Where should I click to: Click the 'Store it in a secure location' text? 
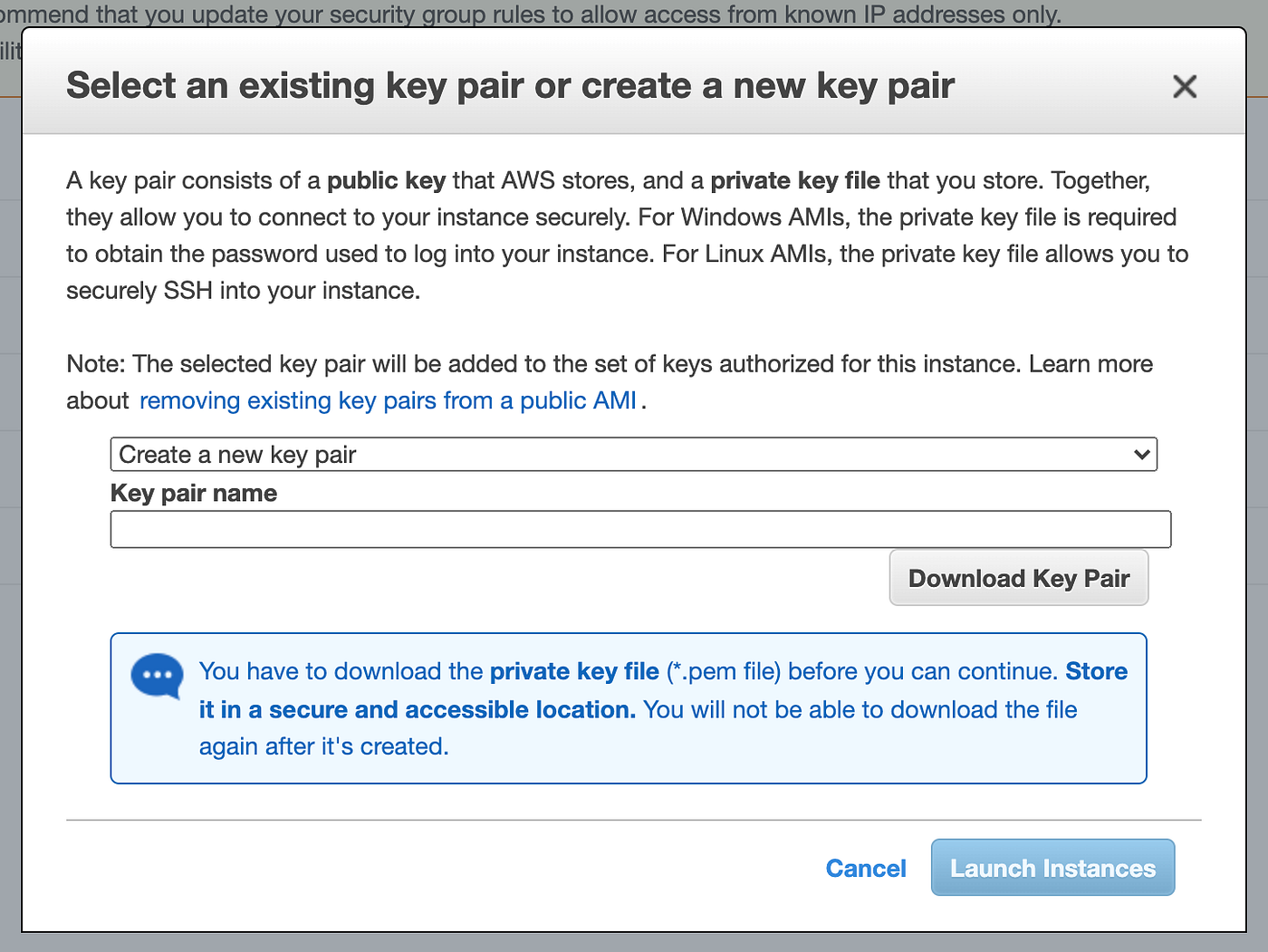(x=418, y=709)
